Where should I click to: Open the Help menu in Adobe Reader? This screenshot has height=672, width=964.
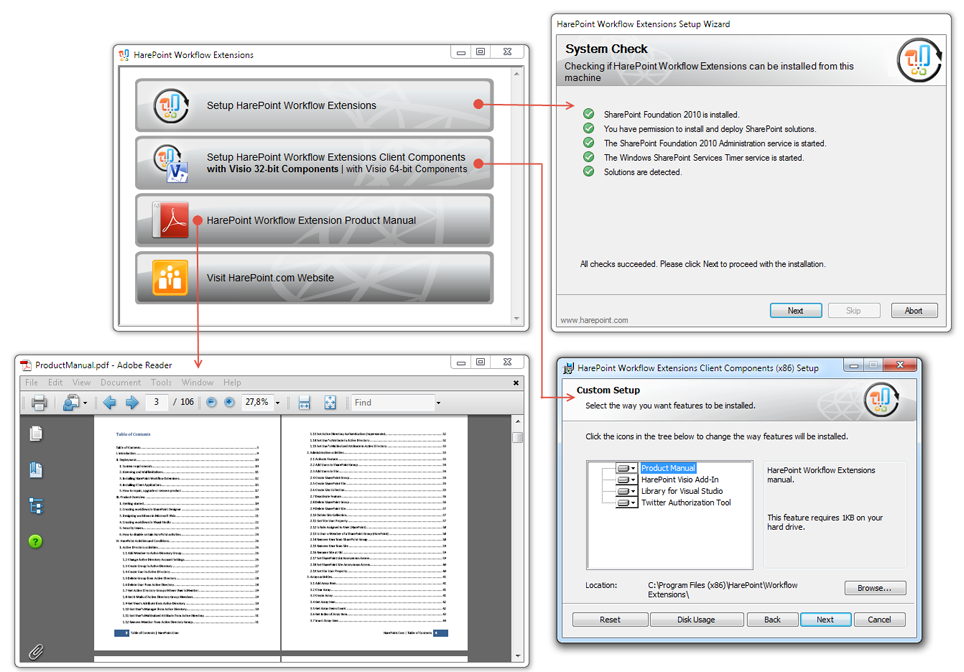pos(232,382)
